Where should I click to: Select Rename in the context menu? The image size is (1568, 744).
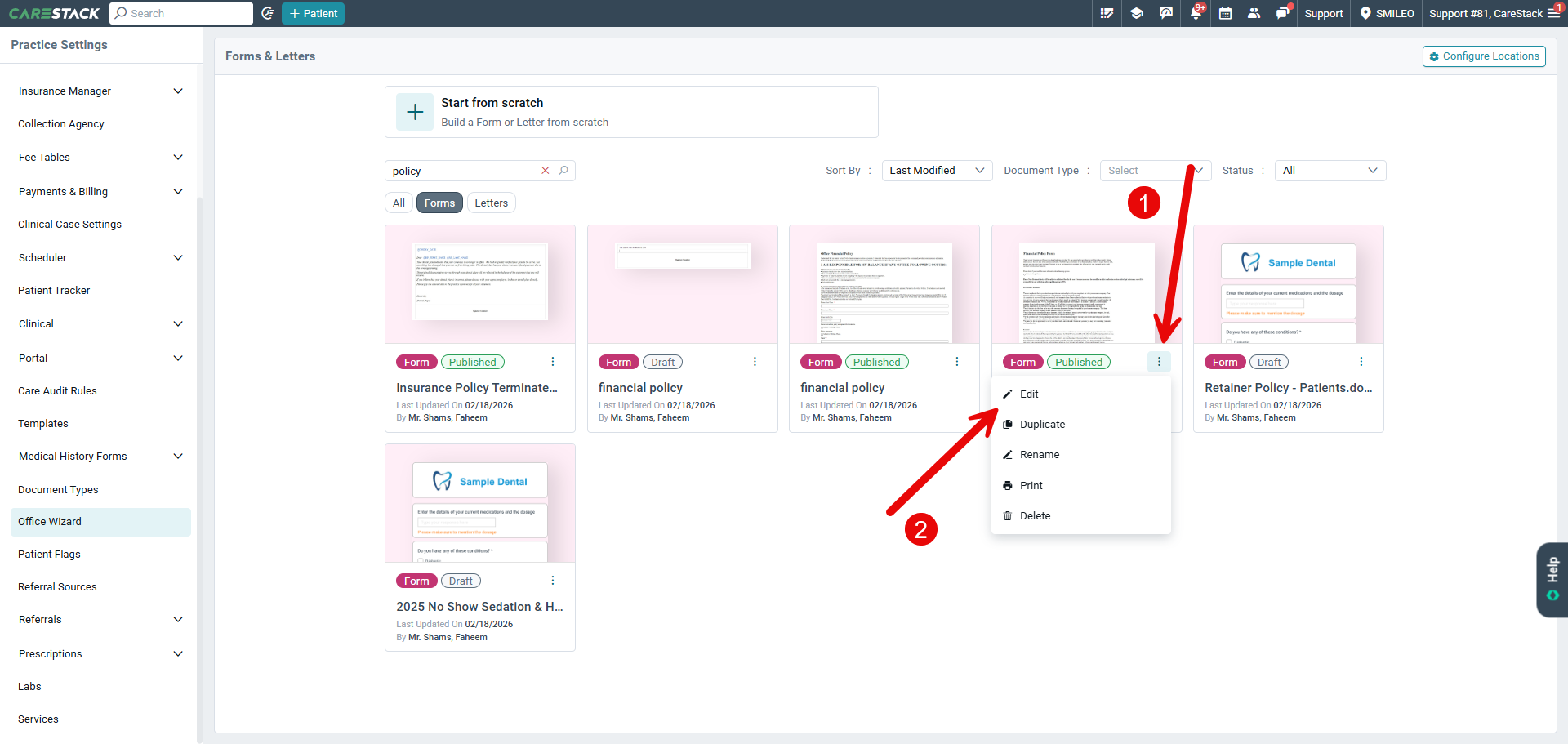click(1081, 455)
